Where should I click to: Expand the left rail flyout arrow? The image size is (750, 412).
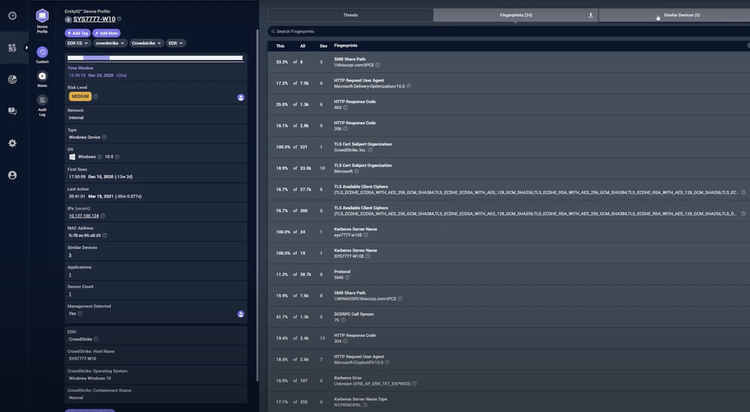click(x=26, y=47)
